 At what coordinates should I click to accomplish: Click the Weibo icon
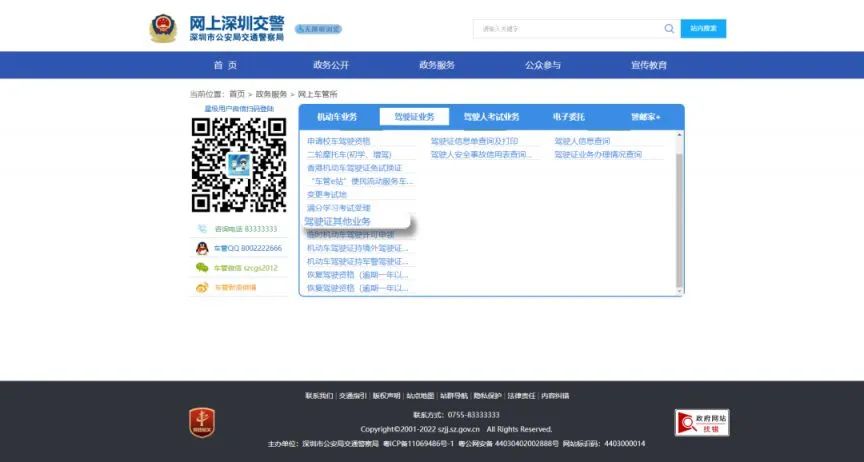pos(202,287)
